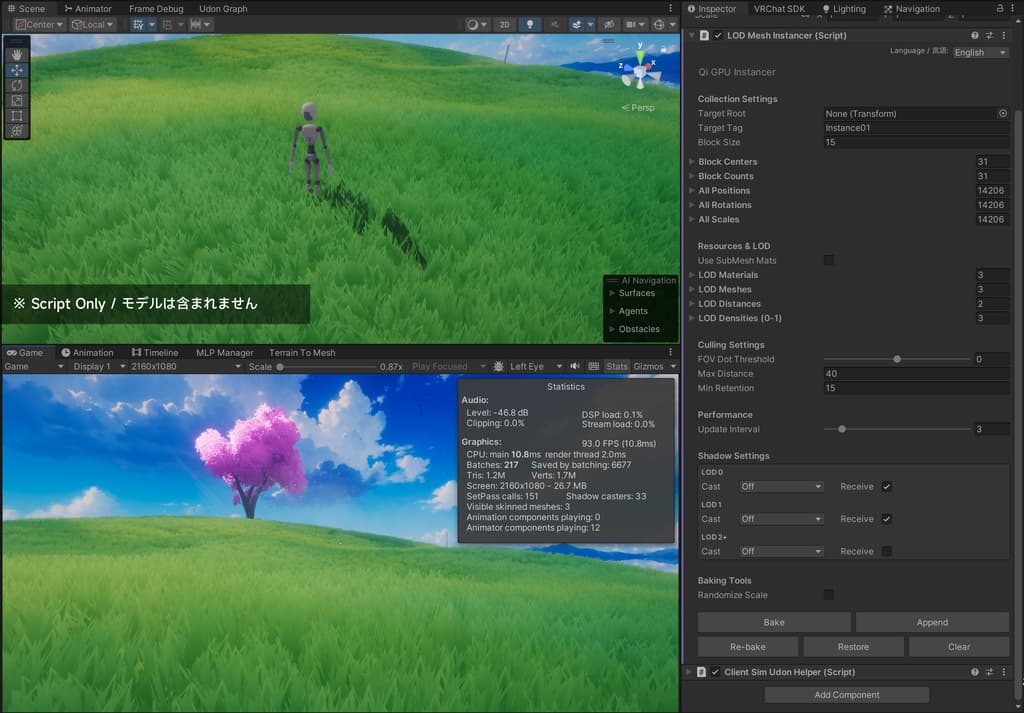Select the Rect transform tool
The image size is (1024, 713).
pyautogui.click(x=17, y=115)
